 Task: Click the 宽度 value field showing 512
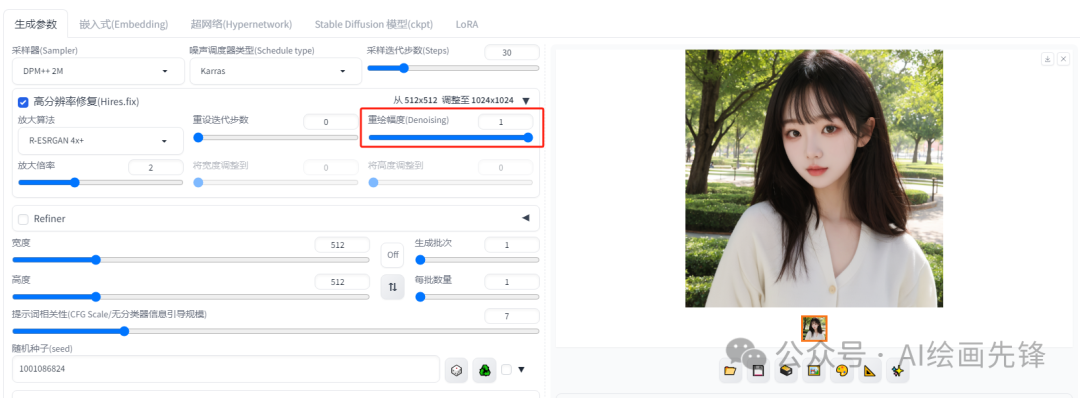pos(342,245)
